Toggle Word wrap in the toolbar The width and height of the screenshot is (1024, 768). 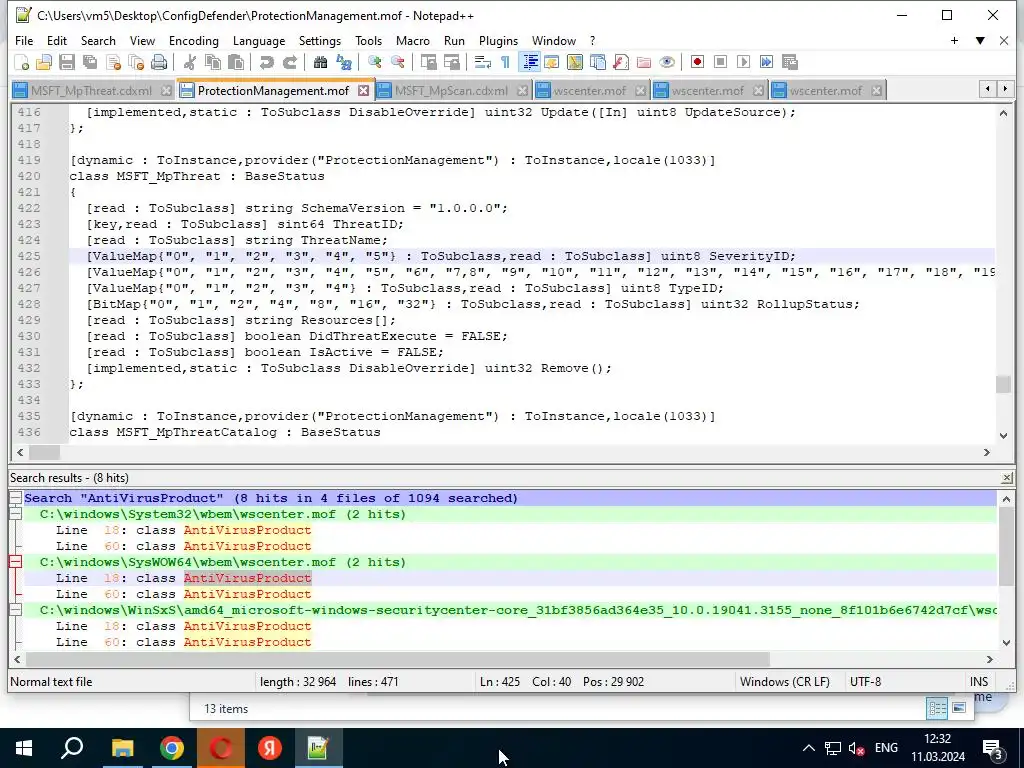483,62
